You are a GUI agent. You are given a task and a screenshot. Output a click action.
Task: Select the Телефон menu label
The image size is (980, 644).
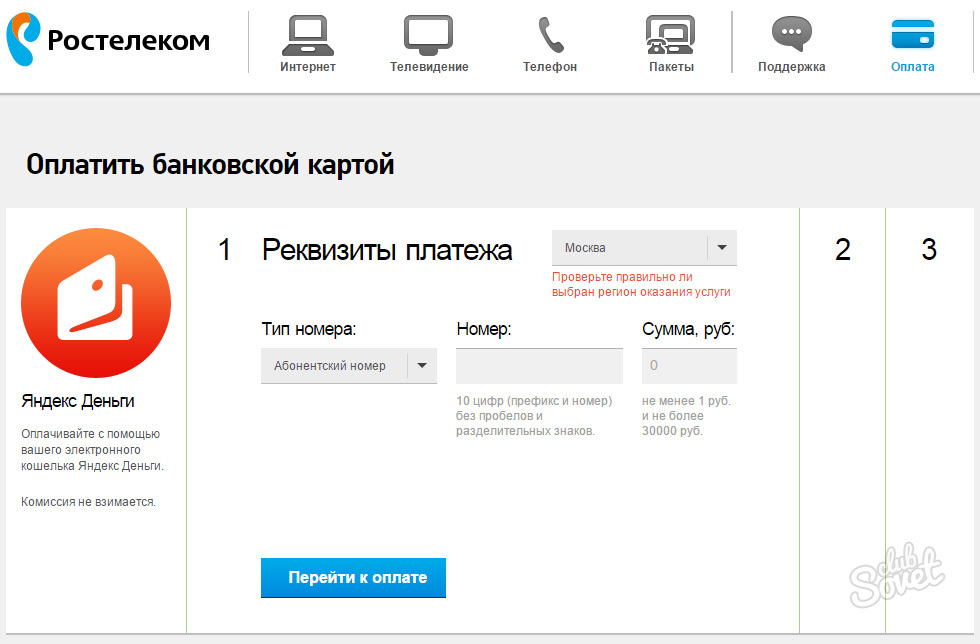(x=550, y=67)
